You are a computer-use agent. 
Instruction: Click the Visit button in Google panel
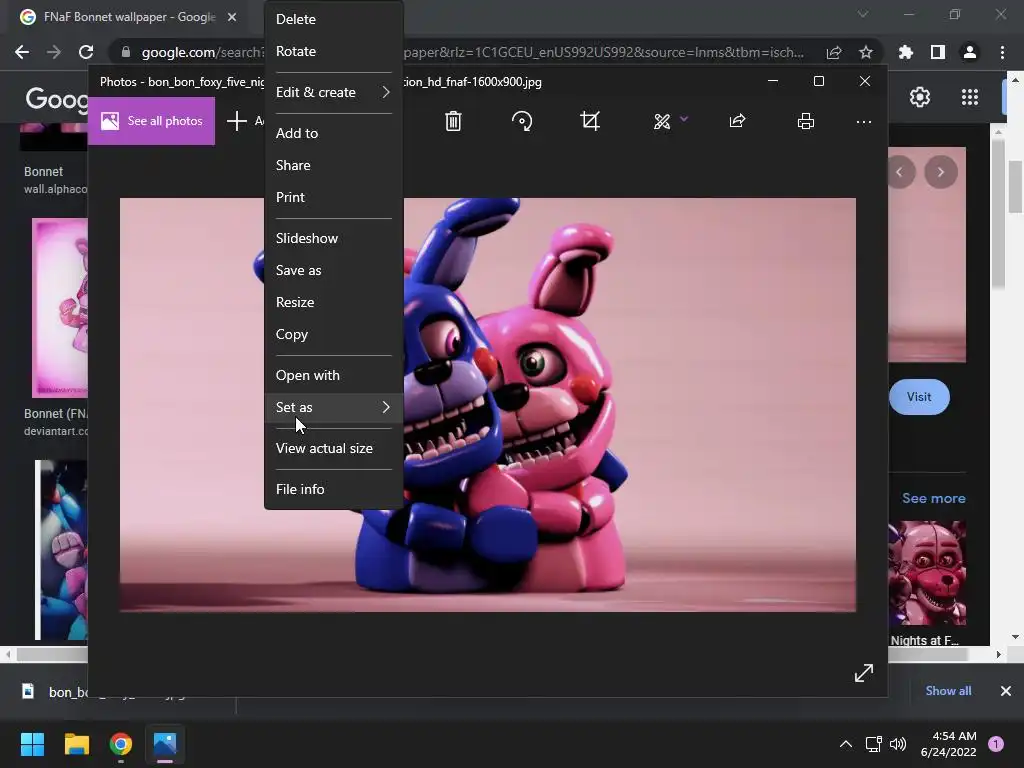918,396
